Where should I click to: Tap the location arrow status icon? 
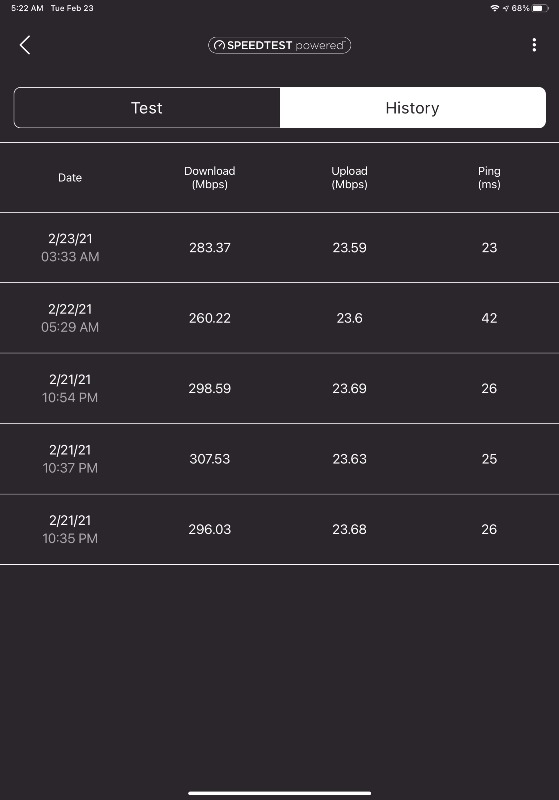pos(505,8)
